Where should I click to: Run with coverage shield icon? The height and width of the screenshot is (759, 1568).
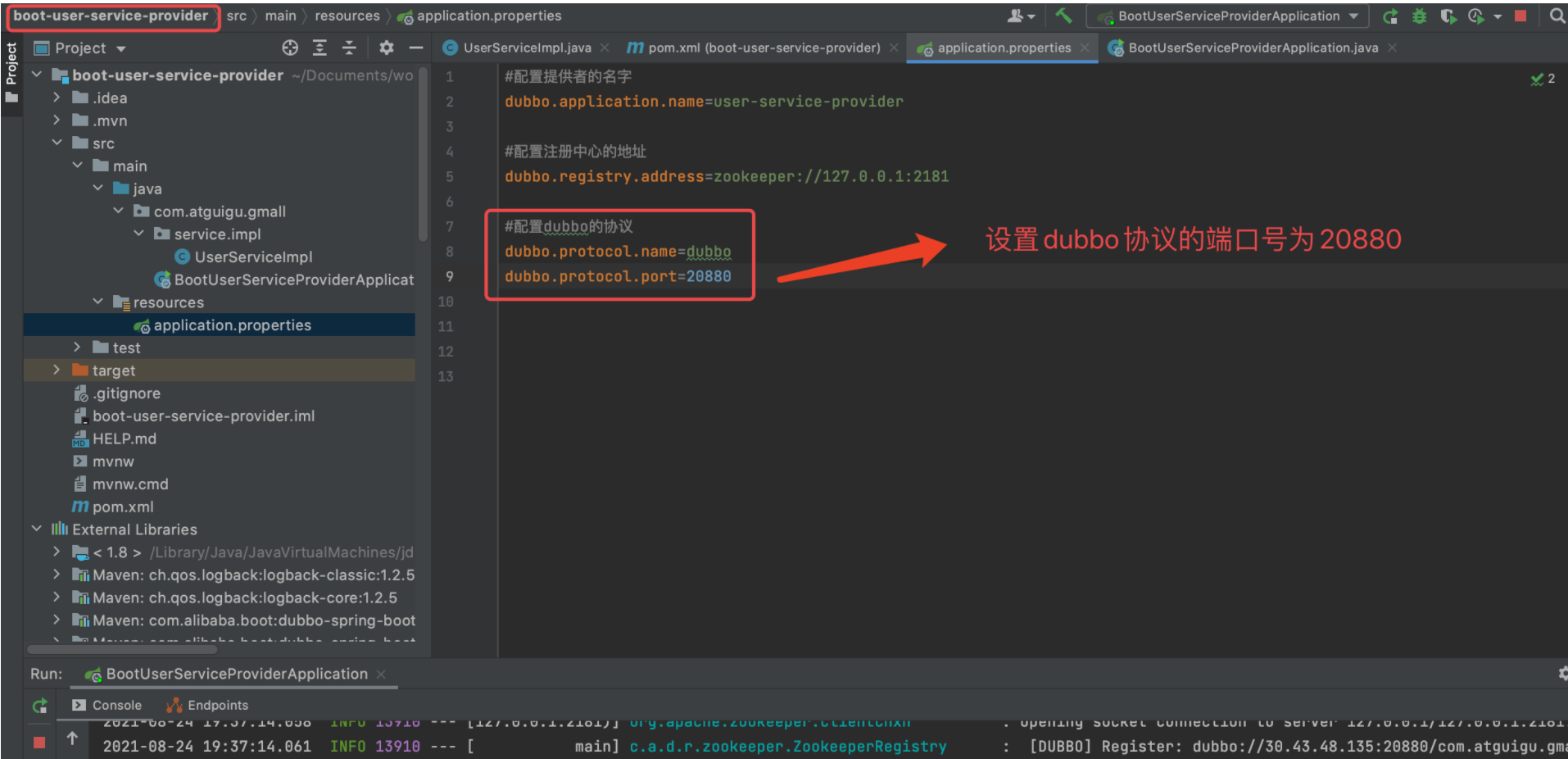(1448, 16)
